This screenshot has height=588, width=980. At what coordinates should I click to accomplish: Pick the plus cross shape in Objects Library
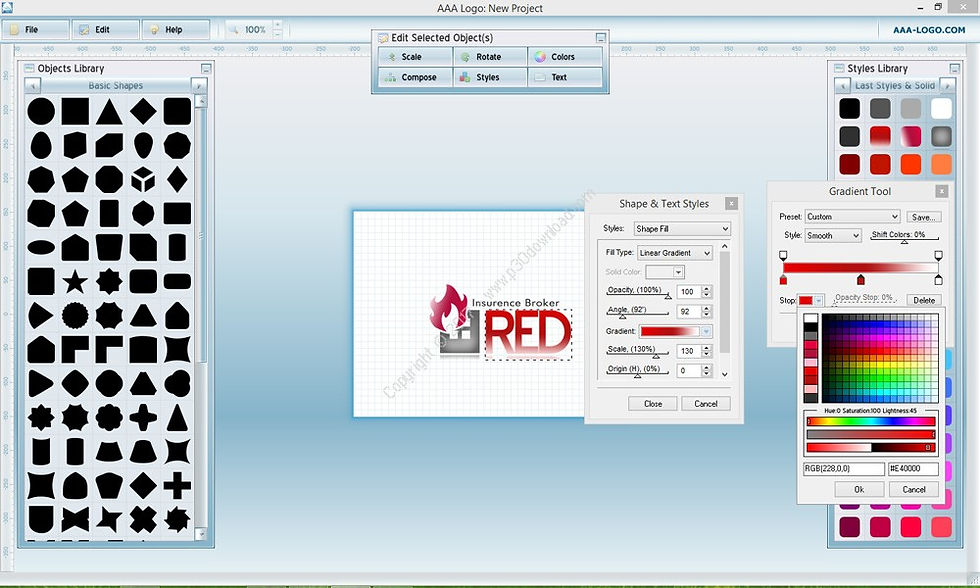click(178, 485)
